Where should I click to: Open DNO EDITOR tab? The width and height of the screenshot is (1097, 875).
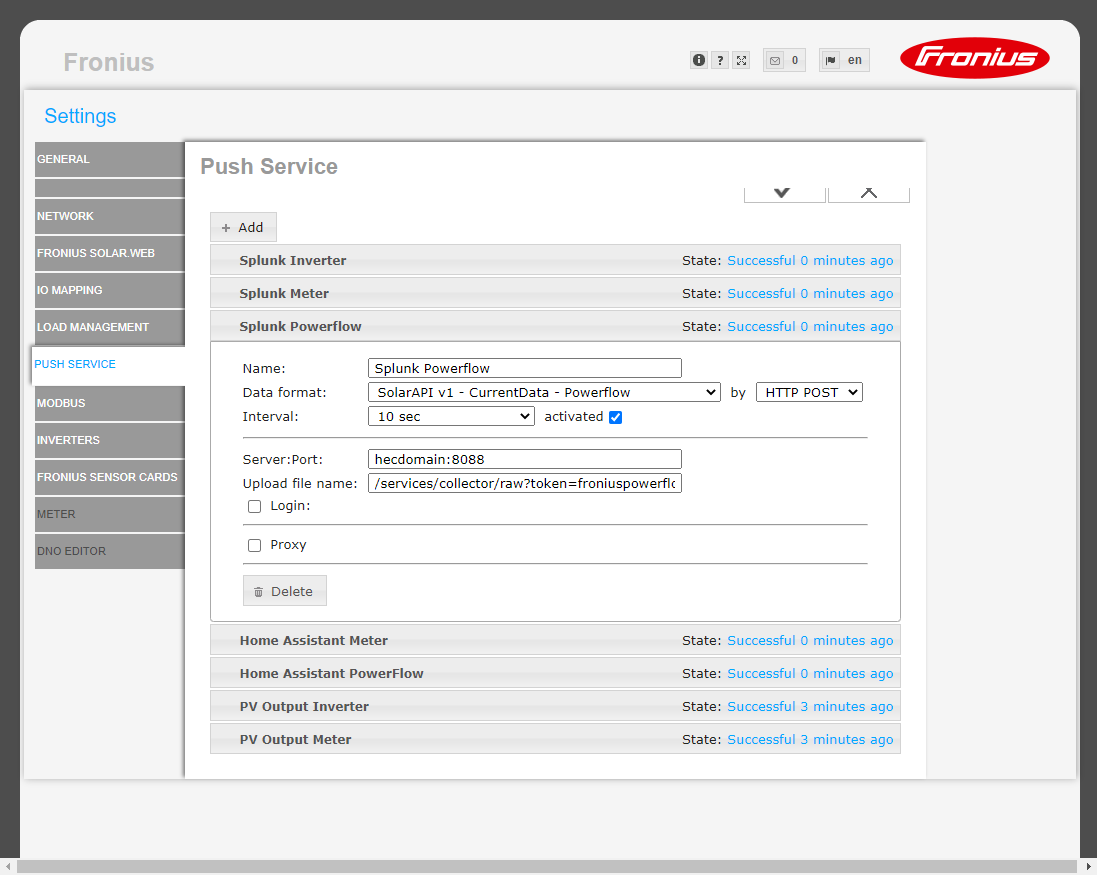[x=110, y=551]
